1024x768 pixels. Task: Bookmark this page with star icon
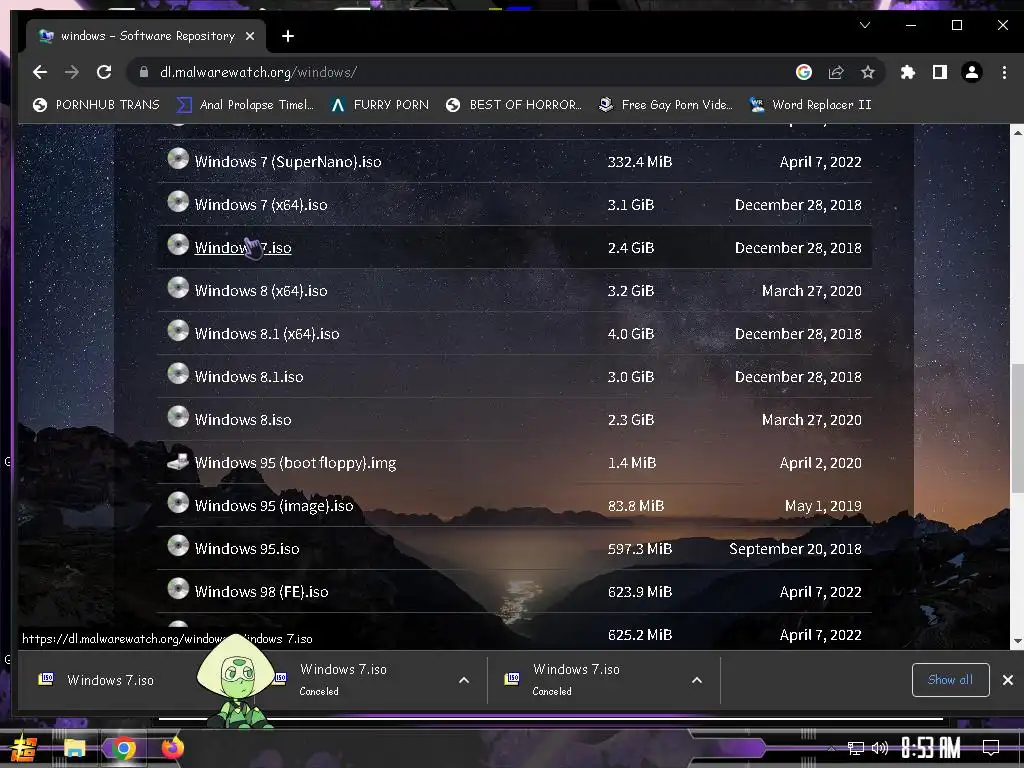tap(867, 72)
